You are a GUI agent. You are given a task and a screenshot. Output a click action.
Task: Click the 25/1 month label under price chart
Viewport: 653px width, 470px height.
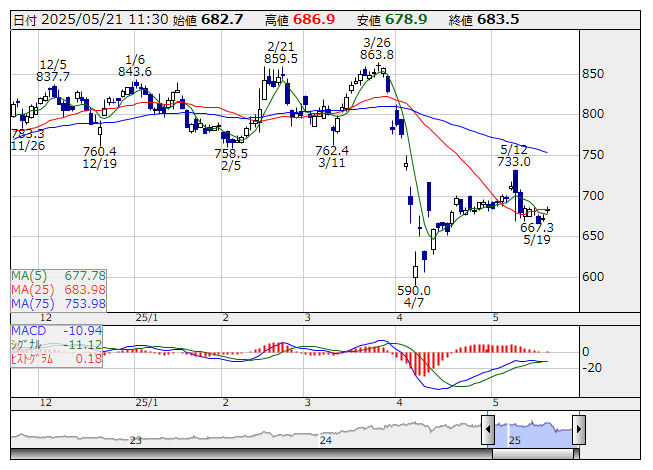(147, 318)
